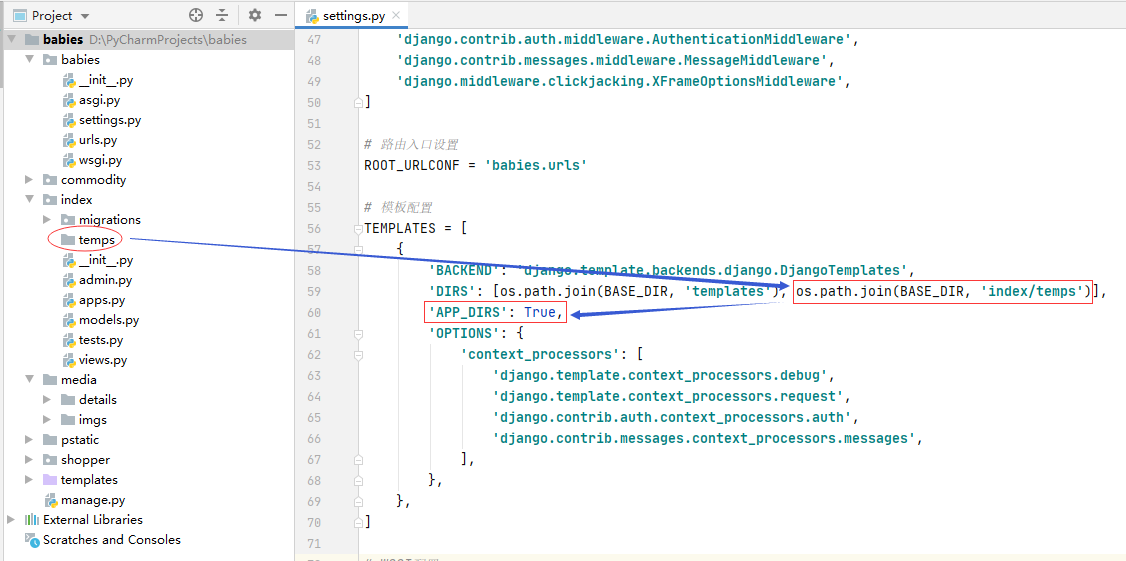Image resolution: width=1126 pixels, height=561 pixels.
Task: Expand the migrations folder
Action: (47, 220)
